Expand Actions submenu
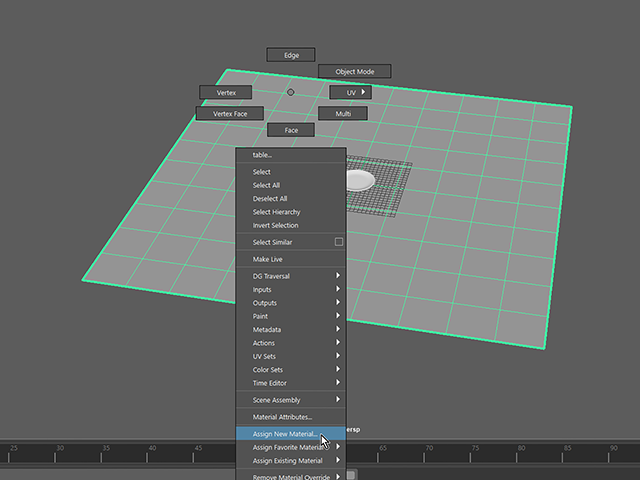Viewport: 640px width, 480px height. pos(291,343)
